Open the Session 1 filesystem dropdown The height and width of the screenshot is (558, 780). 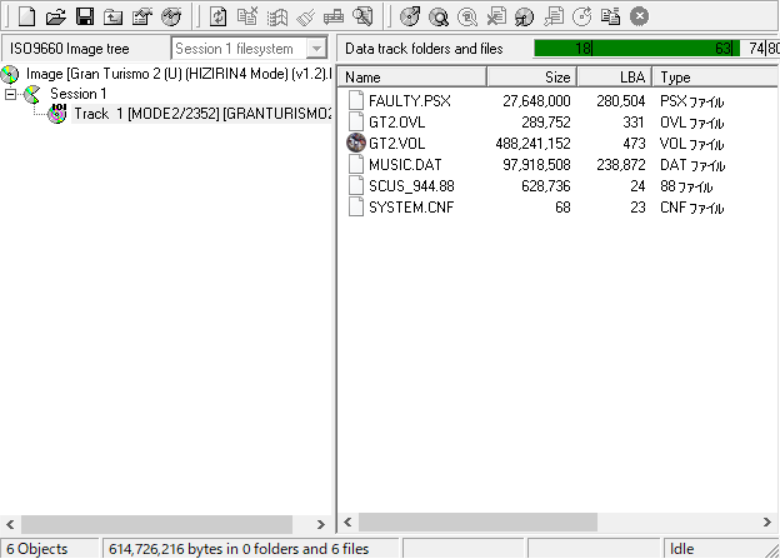[x=317, y=49]
